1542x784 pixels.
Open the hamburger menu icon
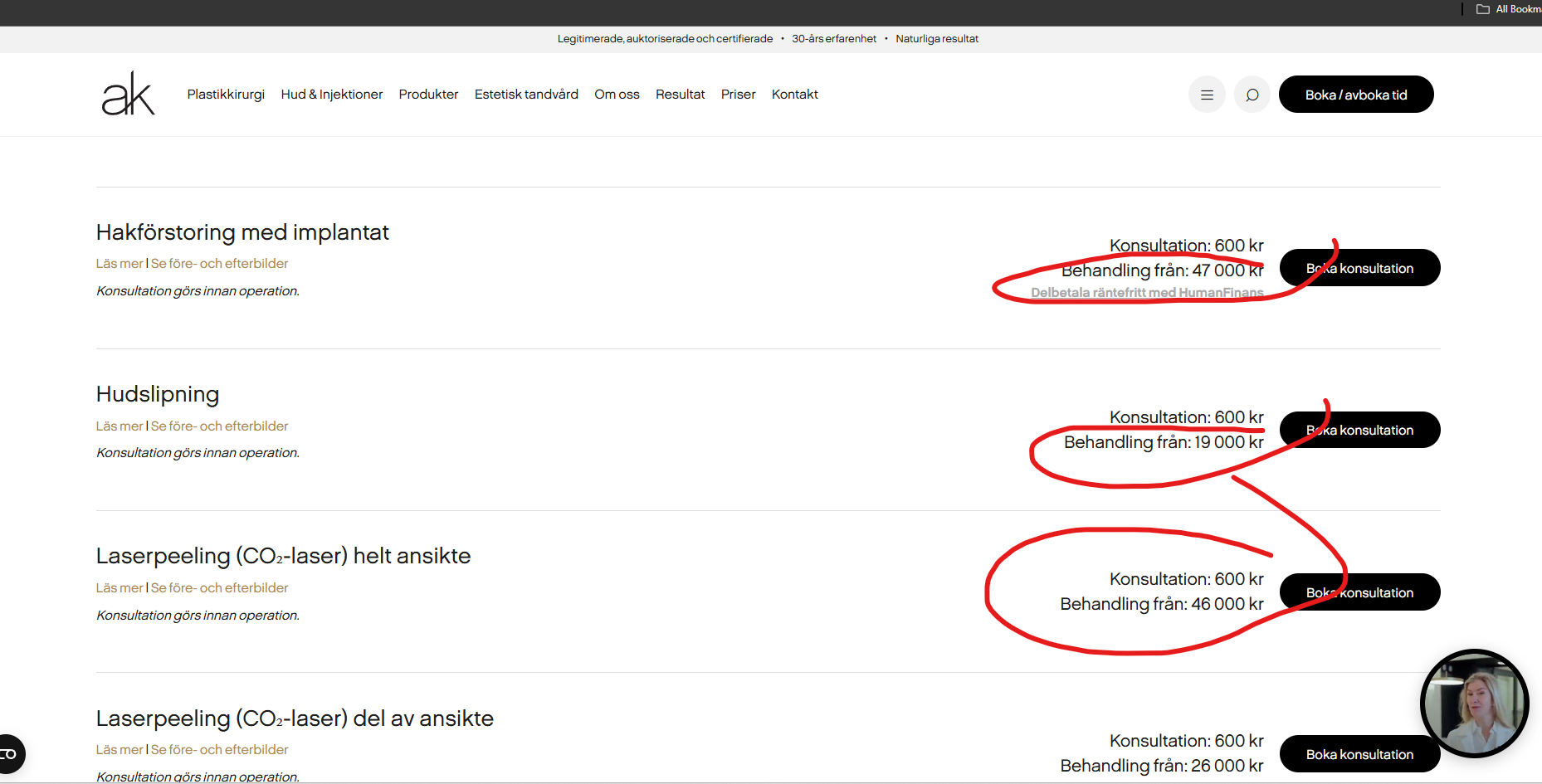click(1207, 95)
